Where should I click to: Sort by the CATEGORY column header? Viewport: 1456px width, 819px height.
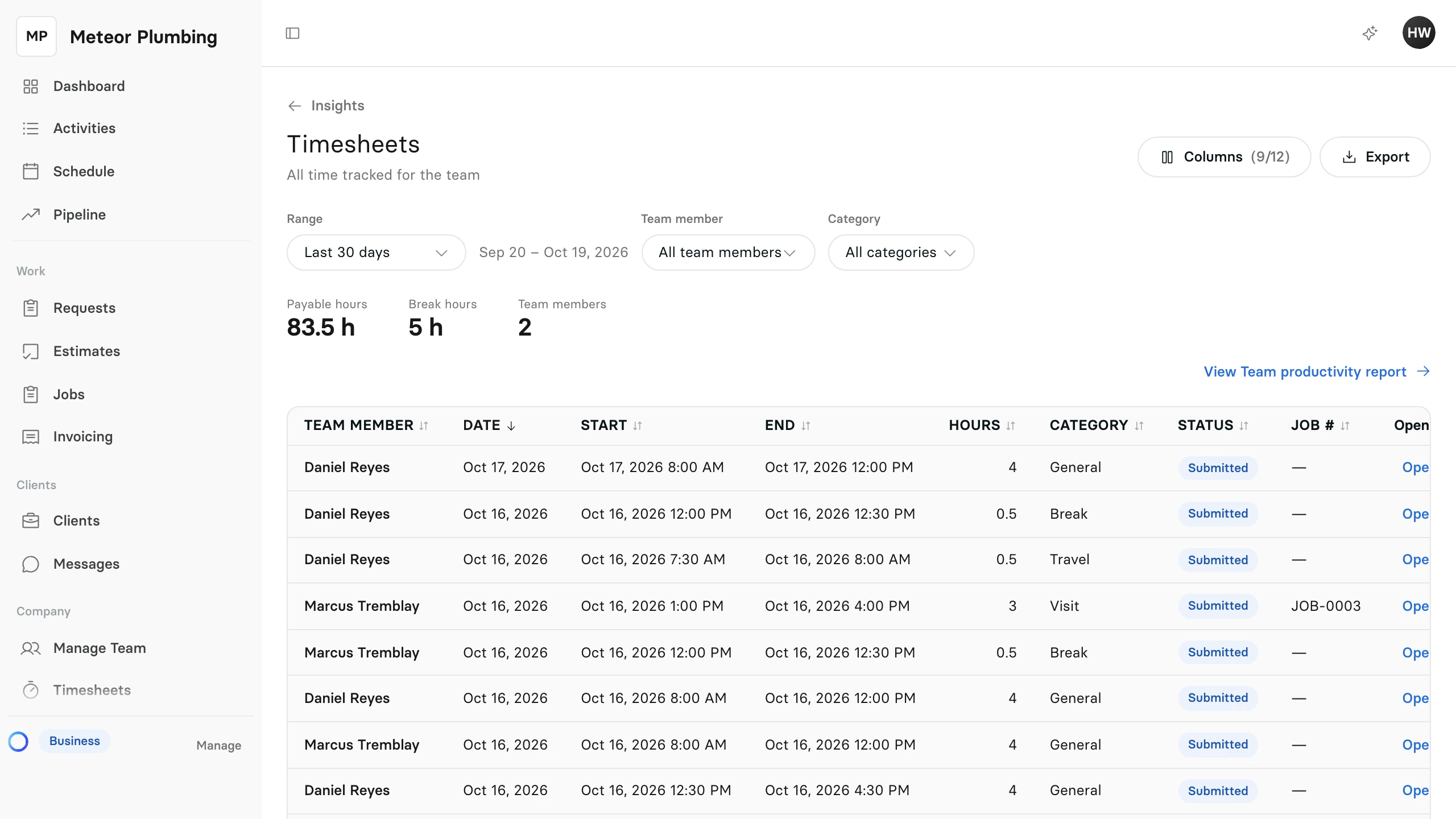1097,425
